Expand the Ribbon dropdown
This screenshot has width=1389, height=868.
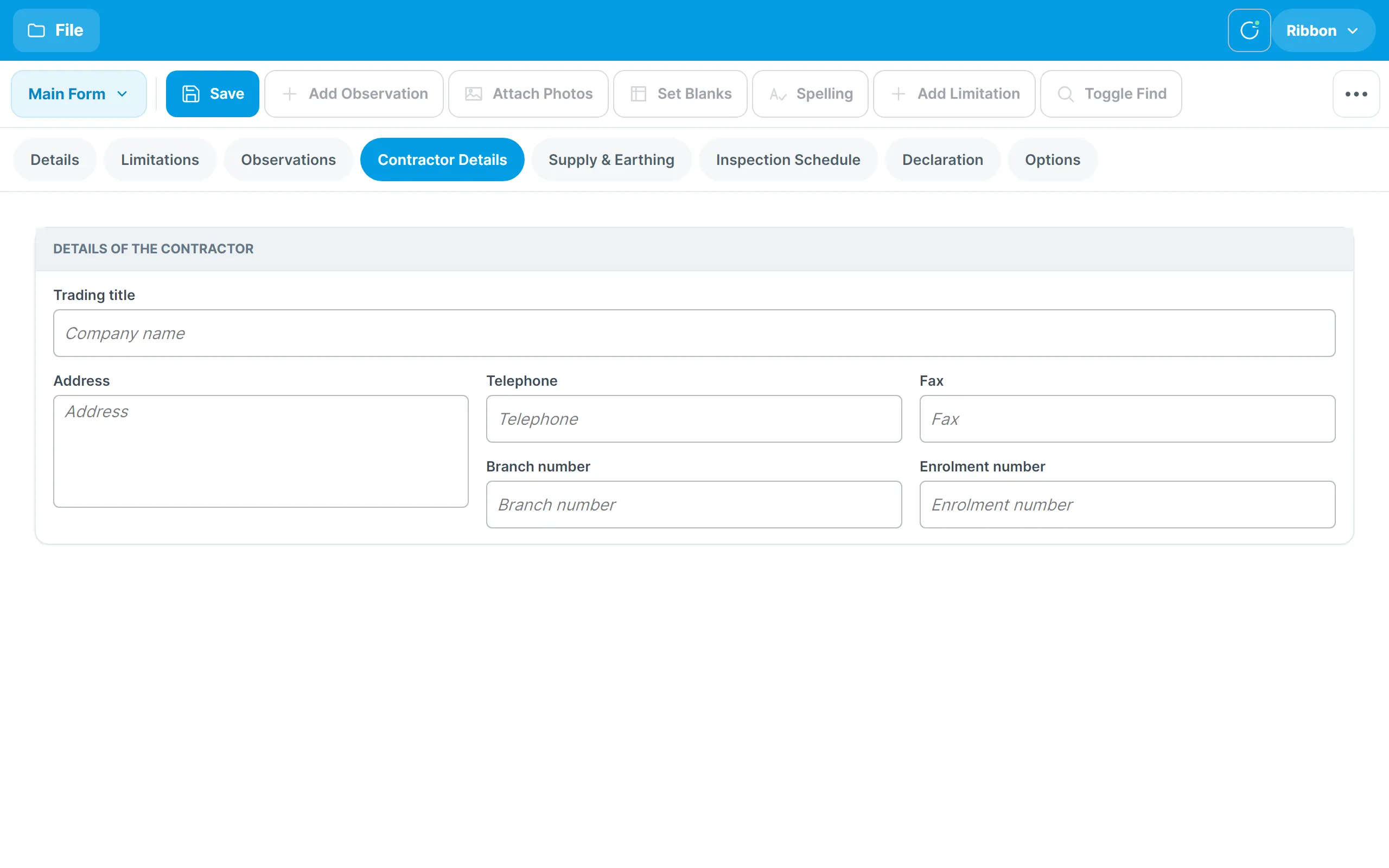pyautogui.click(x=1323, y=30)
